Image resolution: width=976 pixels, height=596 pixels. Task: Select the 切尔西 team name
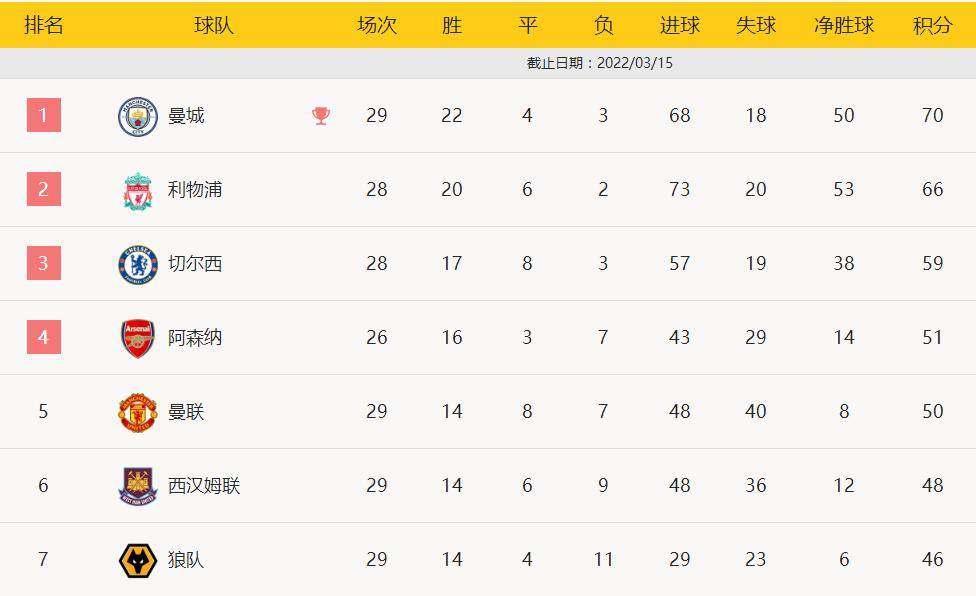[x=195, y=264]
